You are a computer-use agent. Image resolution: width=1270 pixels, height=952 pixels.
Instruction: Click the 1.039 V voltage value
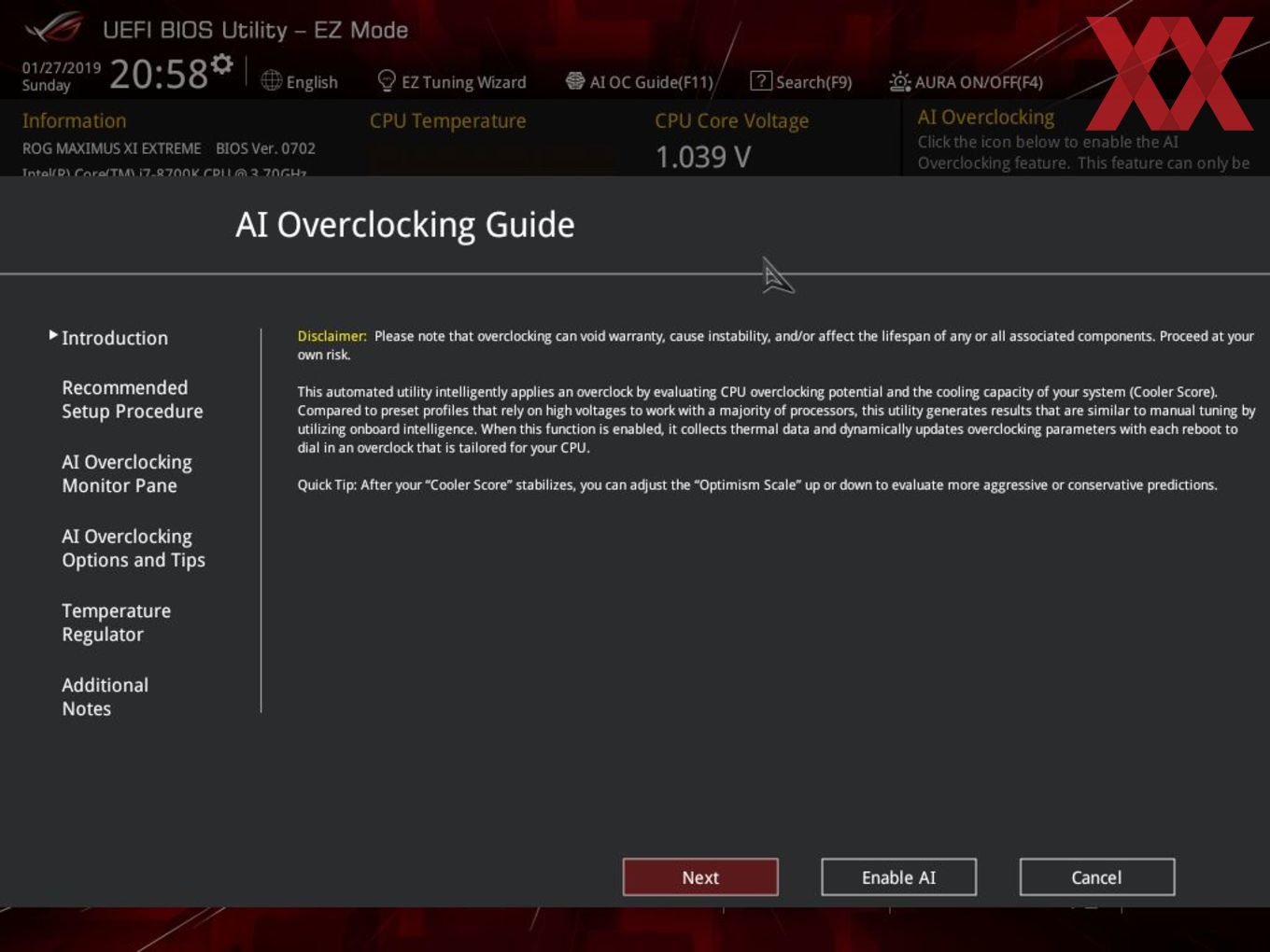pos(703,157)
